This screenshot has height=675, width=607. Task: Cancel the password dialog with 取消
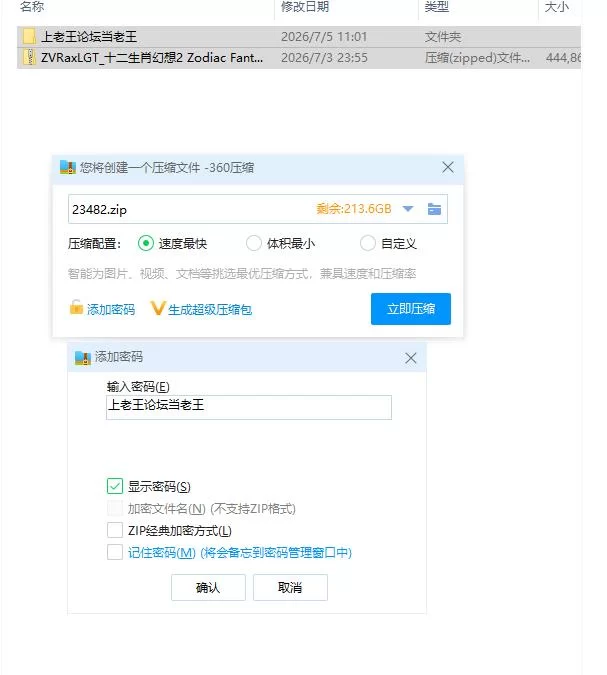pos(290,588)
